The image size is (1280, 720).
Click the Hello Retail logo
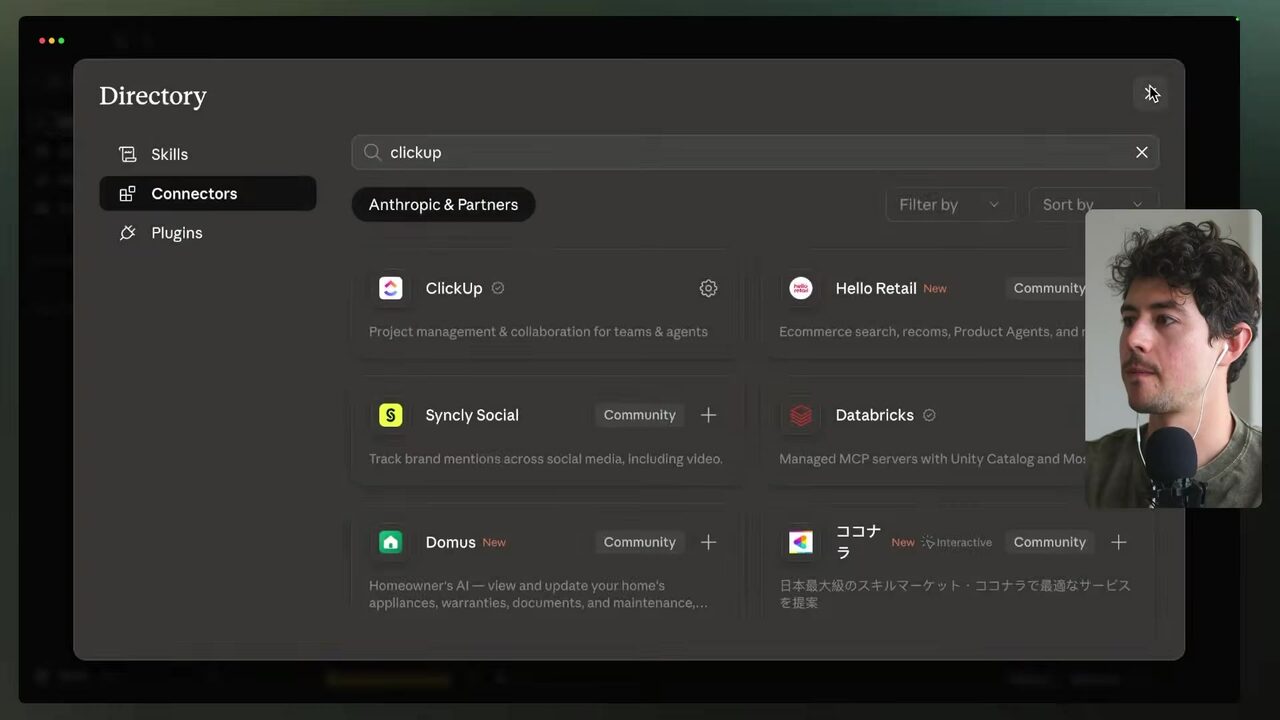click(800, 288)
